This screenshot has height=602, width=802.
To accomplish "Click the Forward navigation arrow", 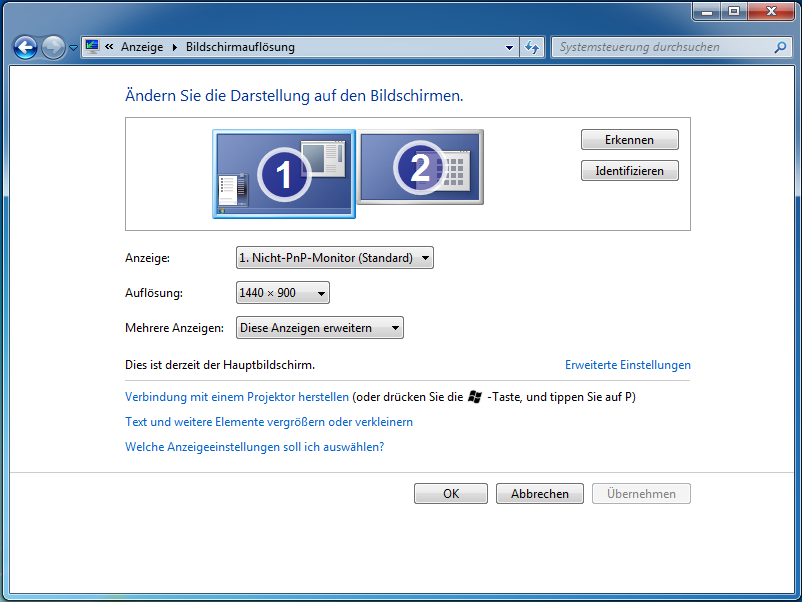I will (x=53, y=47).
